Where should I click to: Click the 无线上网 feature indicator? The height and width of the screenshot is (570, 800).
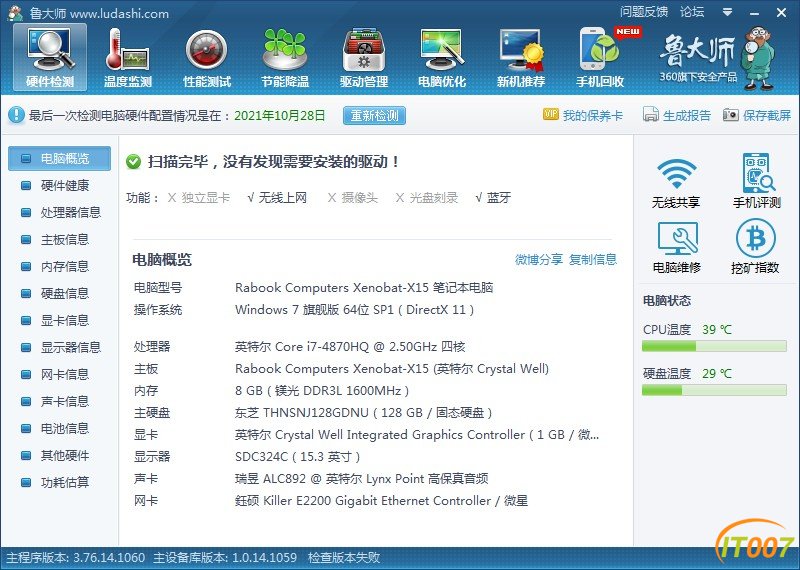click(x=277, y=197)
